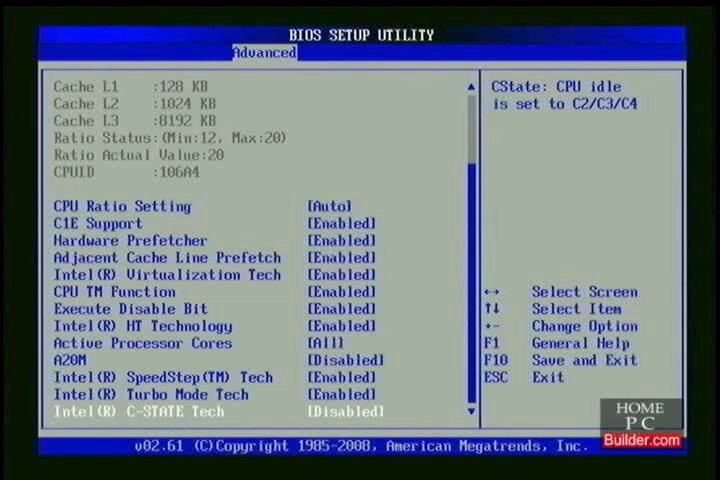The image size is (720, 480).
Task: Click the Change Option help entry
Action: [x=585, y=326]
